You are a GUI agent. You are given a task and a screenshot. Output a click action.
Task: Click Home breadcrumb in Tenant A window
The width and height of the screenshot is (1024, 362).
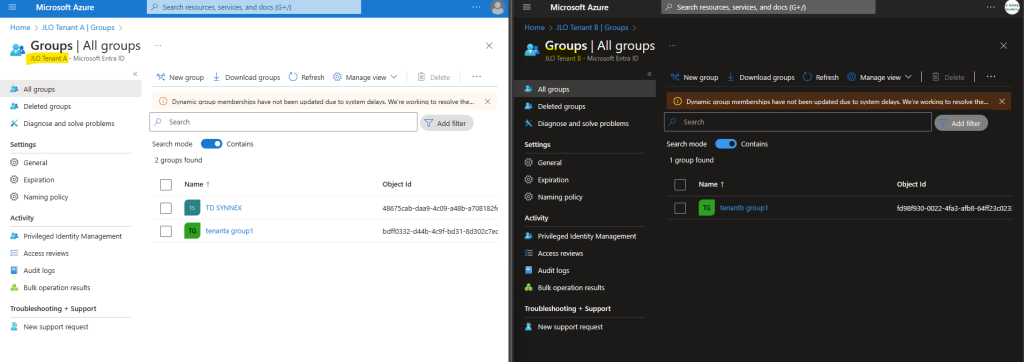20,27
